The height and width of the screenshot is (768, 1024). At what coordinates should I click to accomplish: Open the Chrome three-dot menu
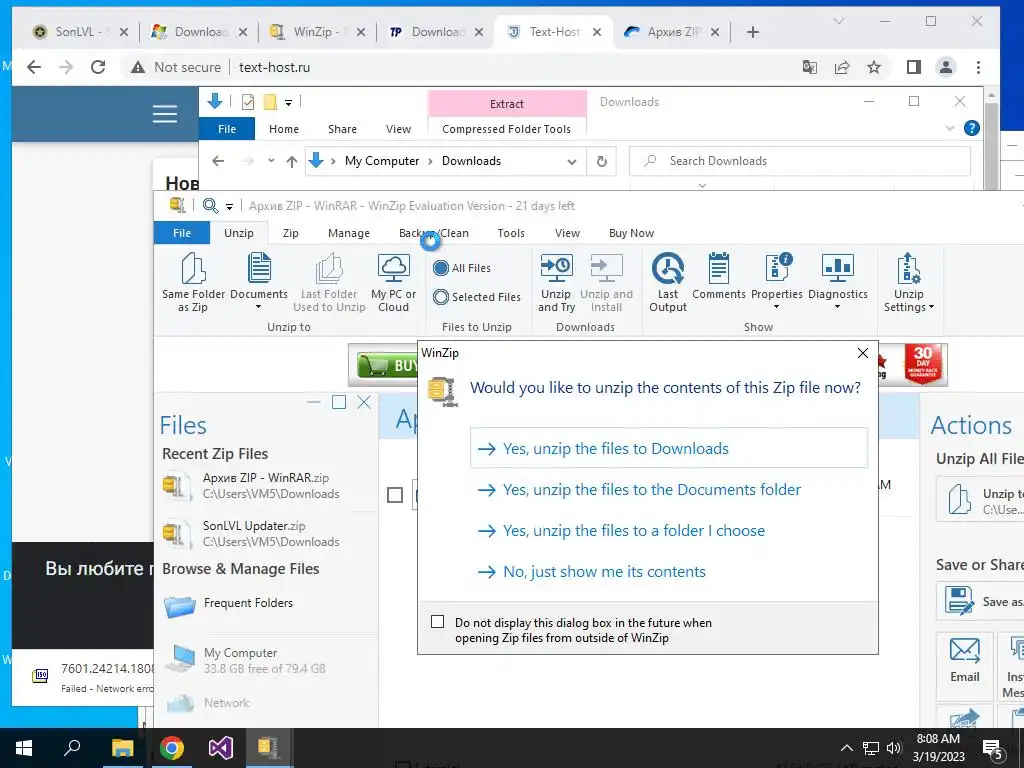[978, 67]
